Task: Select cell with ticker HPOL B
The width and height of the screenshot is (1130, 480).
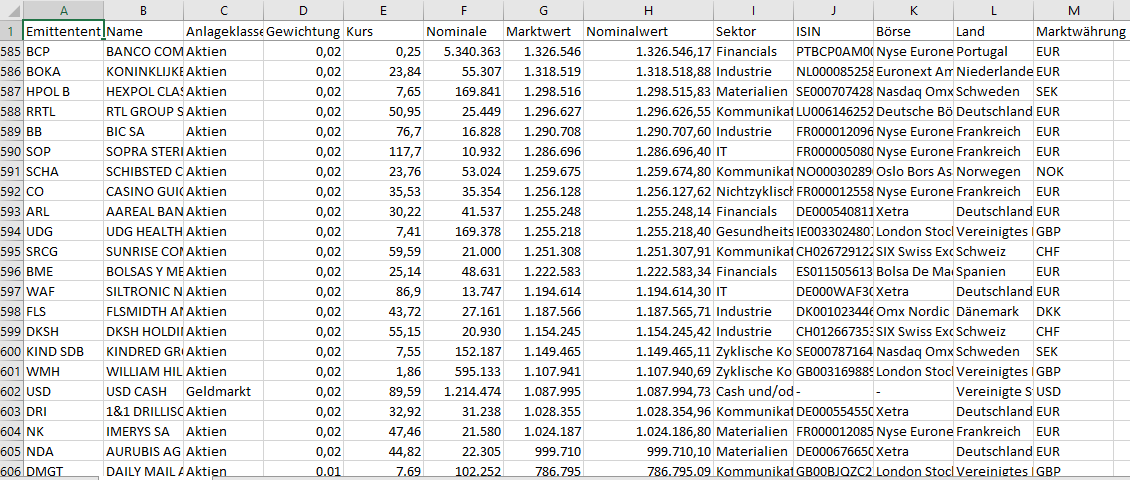Action: (x=64, y=92)
